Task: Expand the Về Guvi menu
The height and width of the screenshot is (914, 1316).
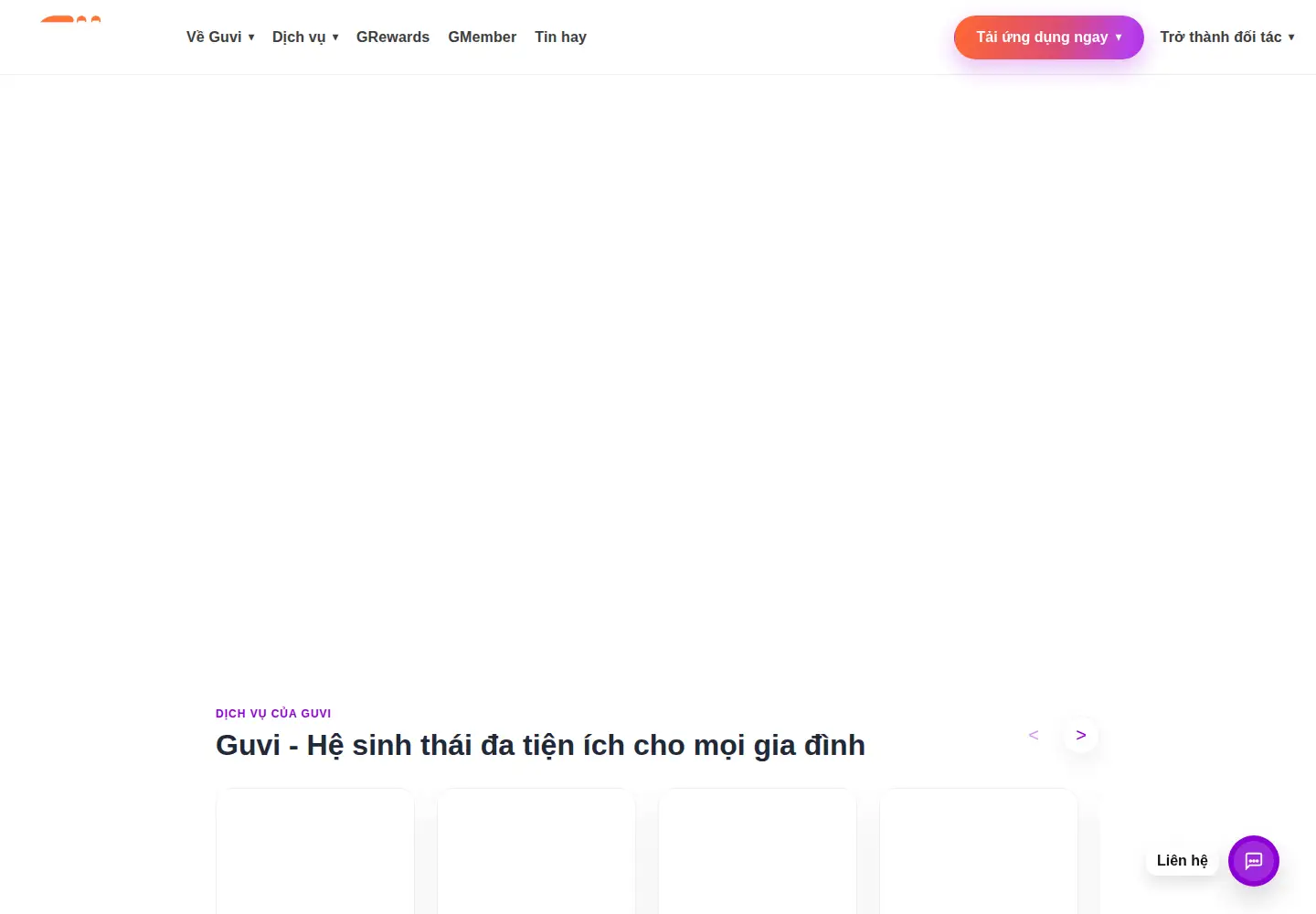Action: 220,37
